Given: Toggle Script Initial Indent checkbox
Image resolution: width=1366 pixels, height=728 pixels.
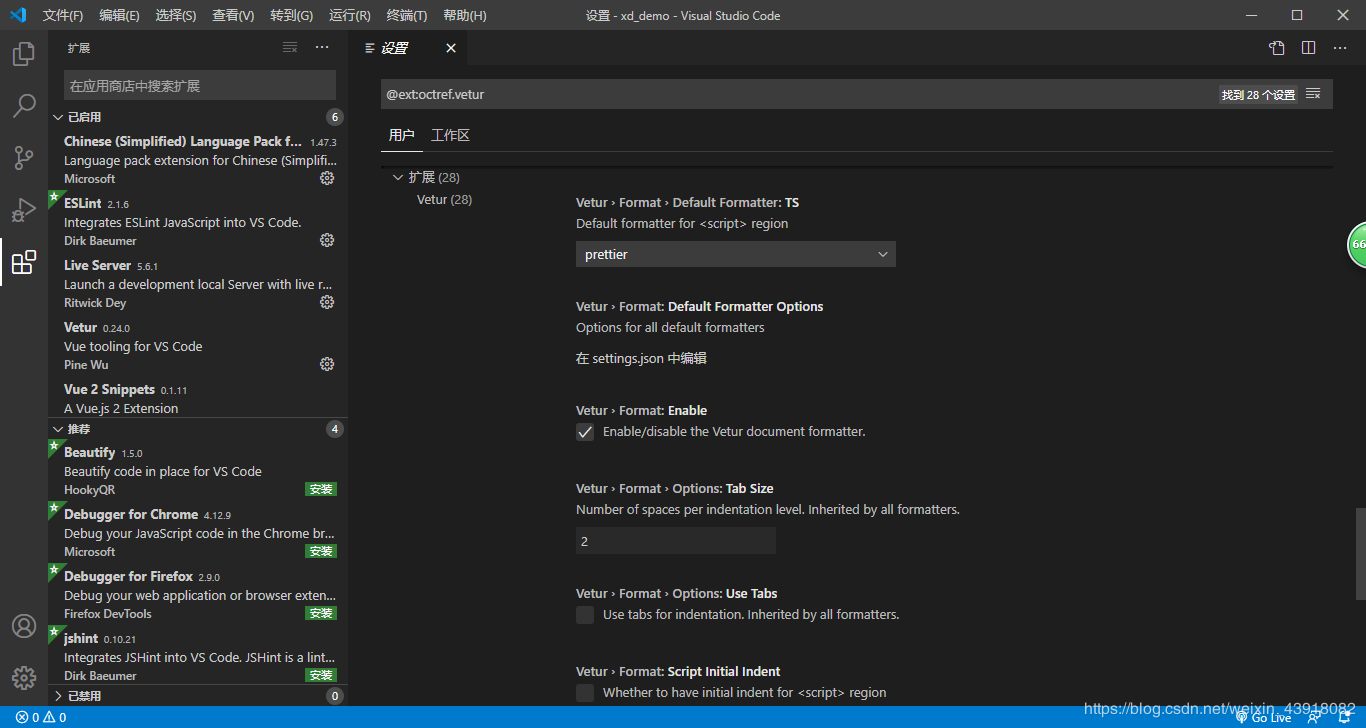Looking at the screenshot, I should point(585,693).
